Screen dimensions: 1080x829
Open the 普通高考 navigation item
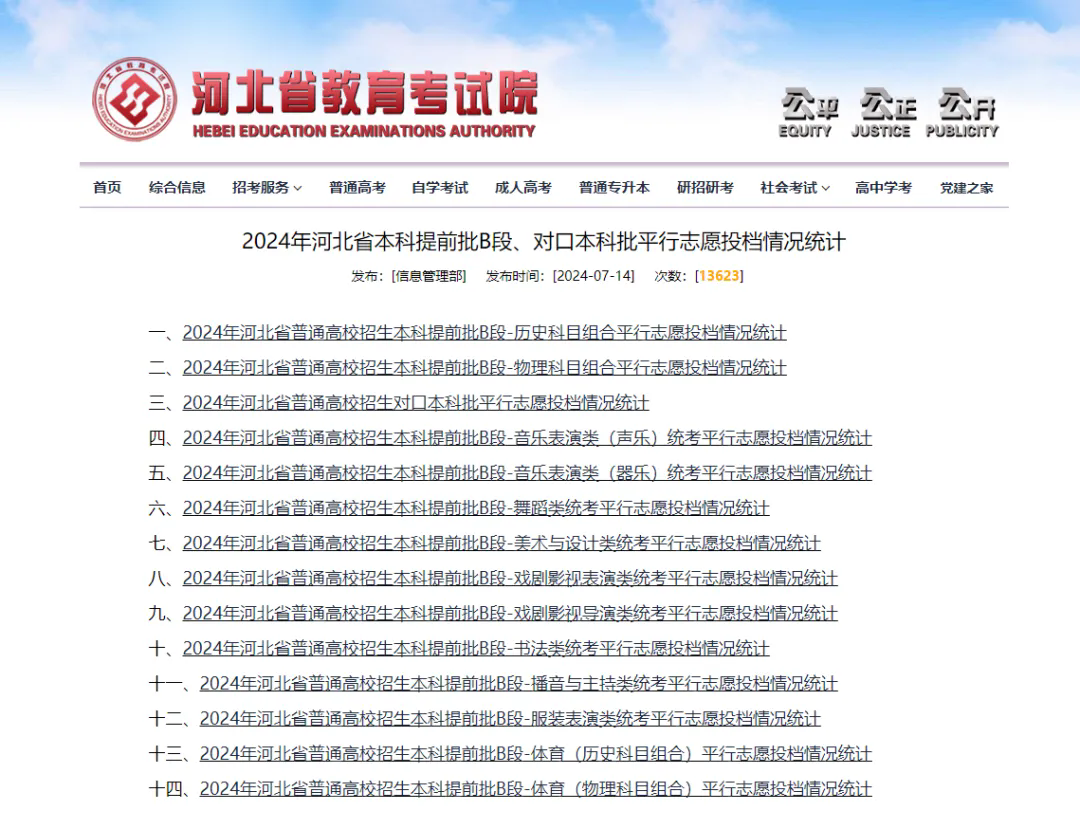click(x=357, y=187)
